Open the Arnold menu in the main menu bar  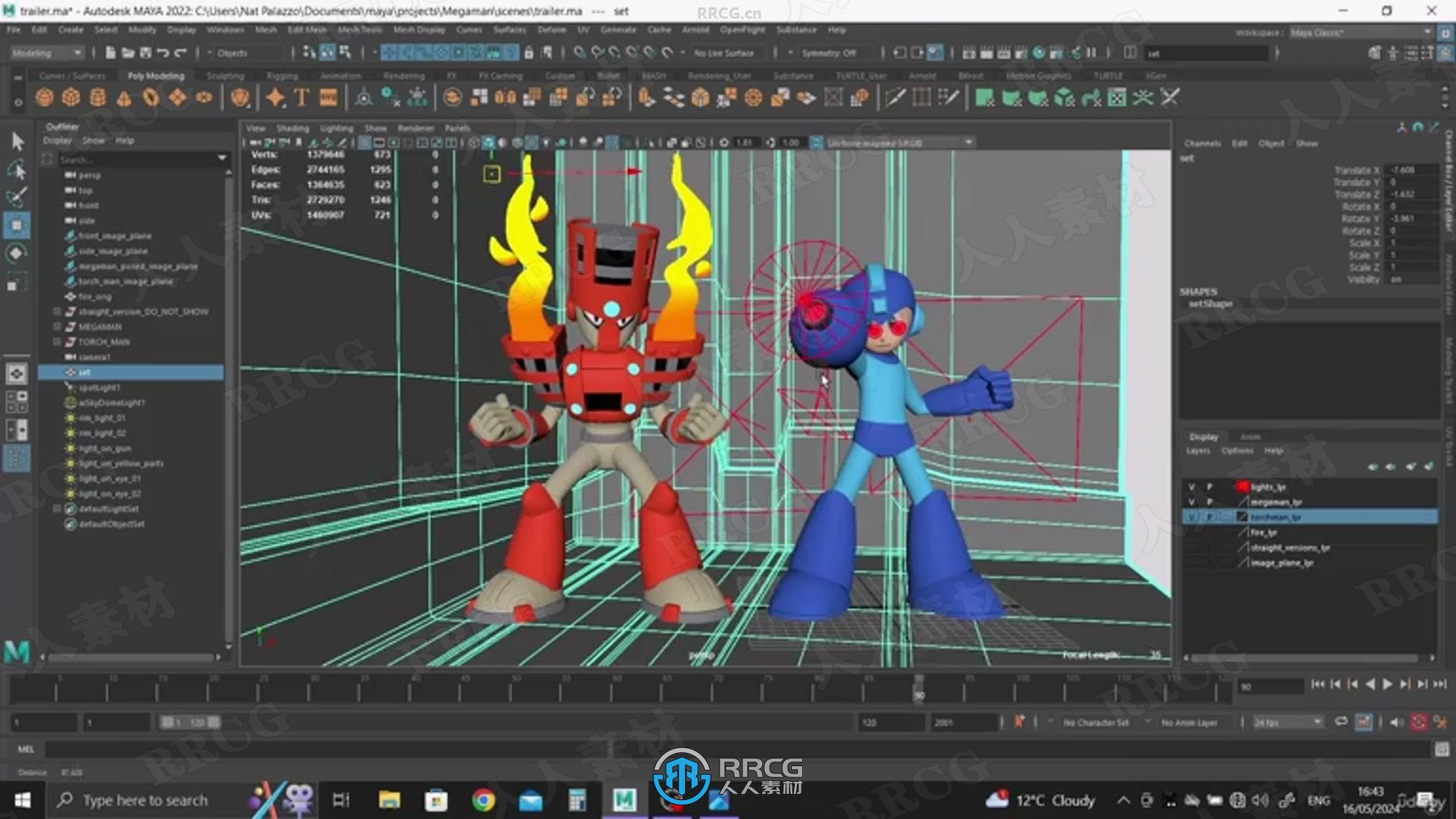pos(695,30)
